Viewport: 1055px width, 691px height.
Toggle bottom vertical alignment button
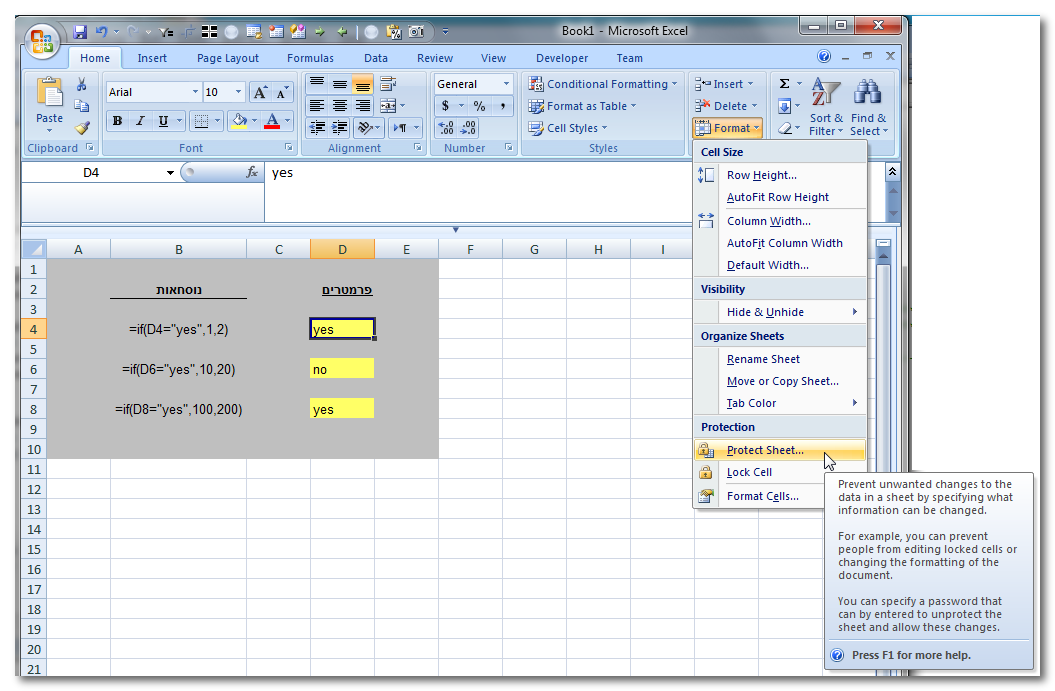click(362, 84)
